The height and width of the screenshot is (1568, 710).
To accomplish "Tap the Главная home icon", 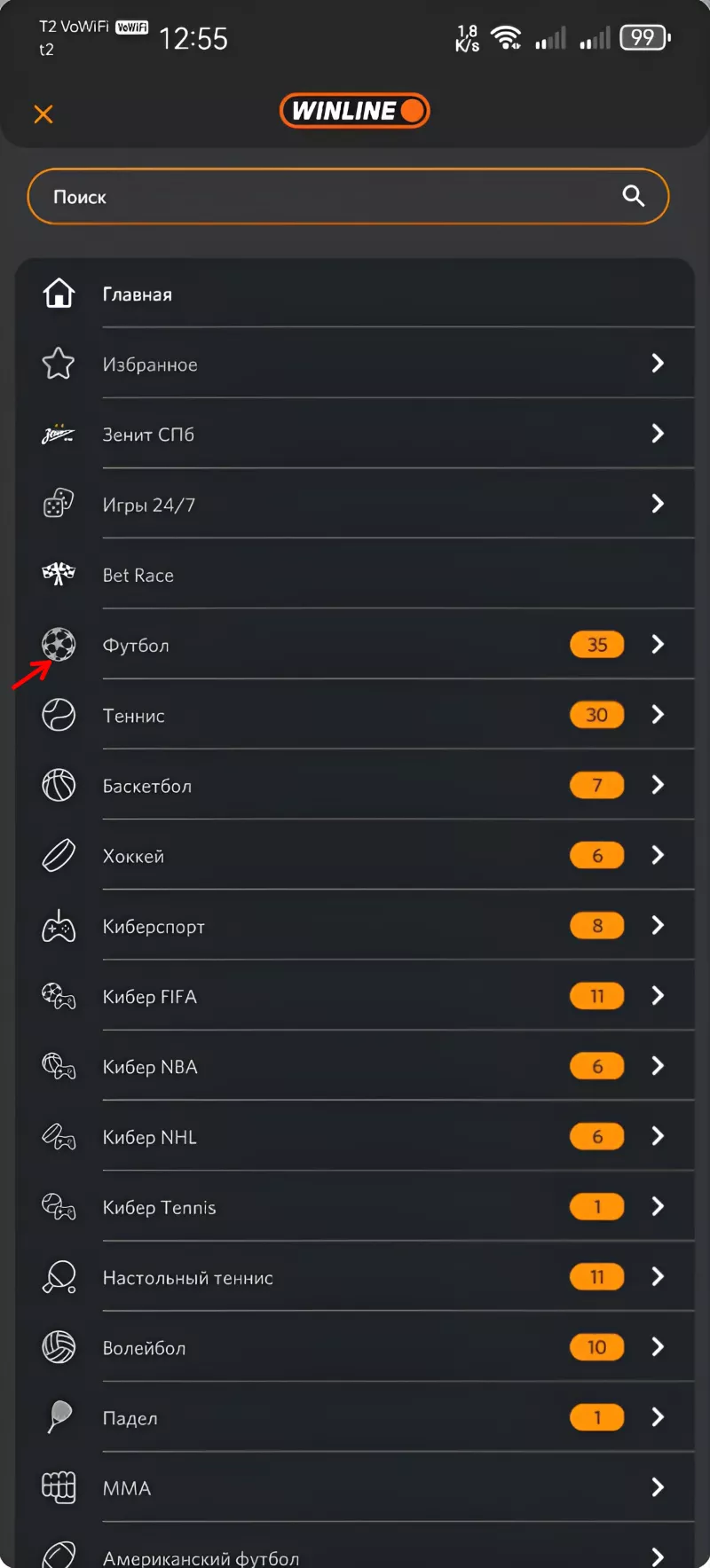I will pos(59,294).
